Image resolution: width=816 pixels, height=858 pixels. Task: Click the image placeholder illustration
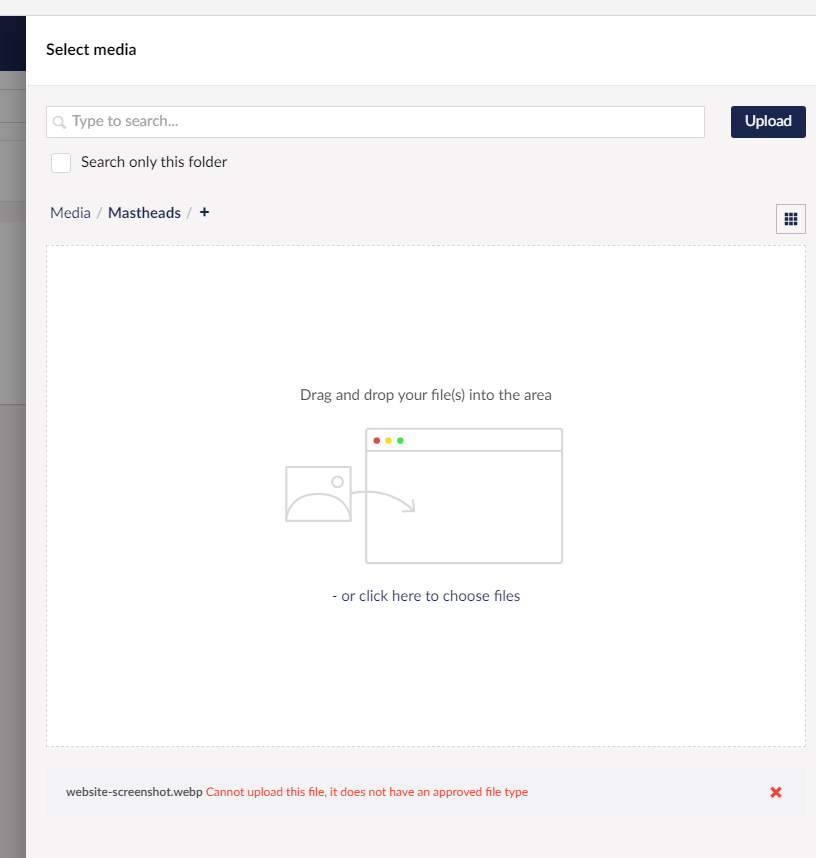point(317,494)
